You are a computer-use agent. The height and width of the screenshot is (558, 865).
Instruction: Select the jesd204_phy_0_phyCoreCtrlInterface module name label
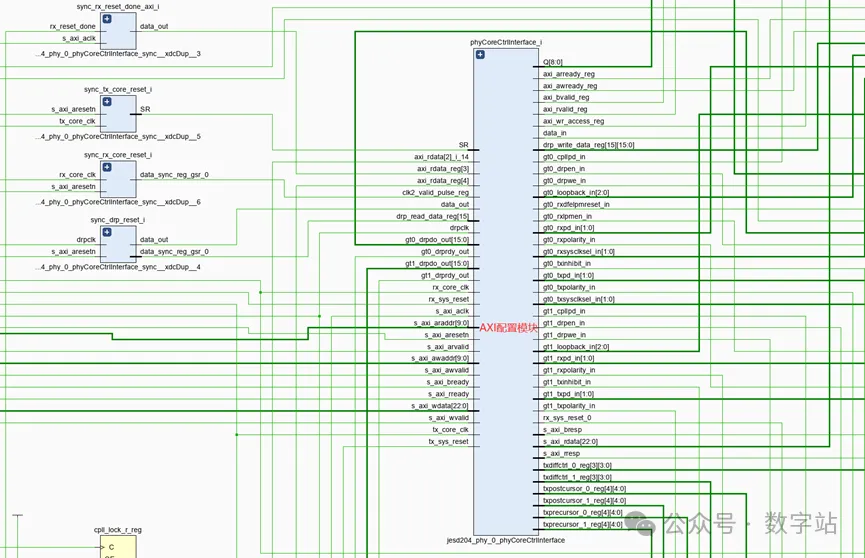(x=505, y=540)
